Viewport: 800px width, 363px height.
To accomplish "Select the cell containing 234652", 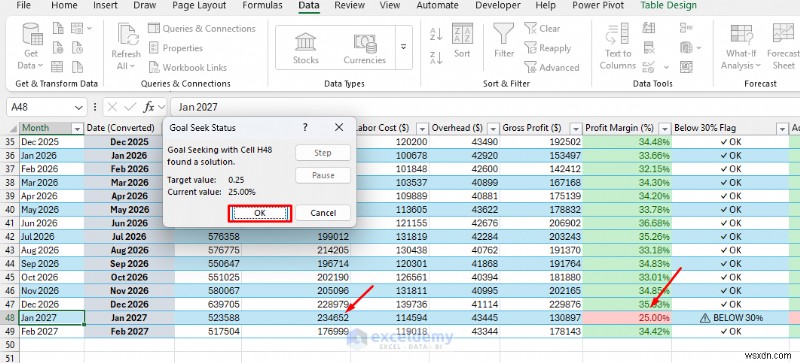I will coord(296,318).
